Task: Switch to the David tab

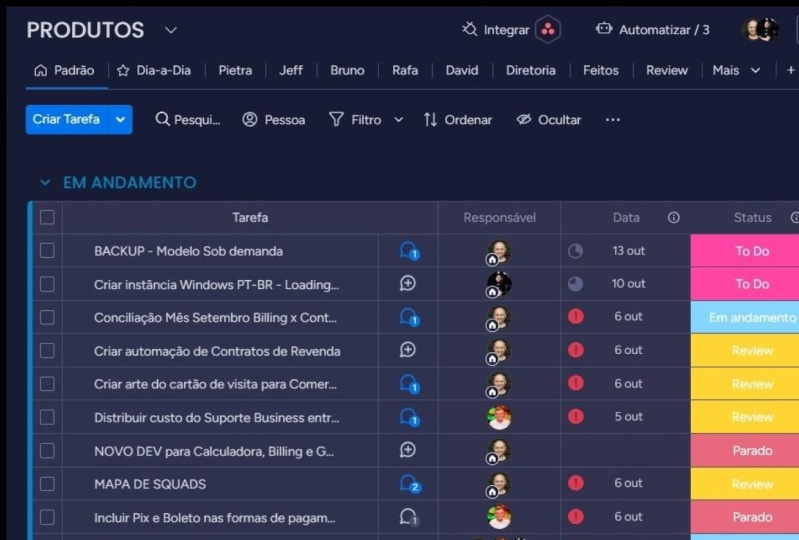Action: click(462, 70)
